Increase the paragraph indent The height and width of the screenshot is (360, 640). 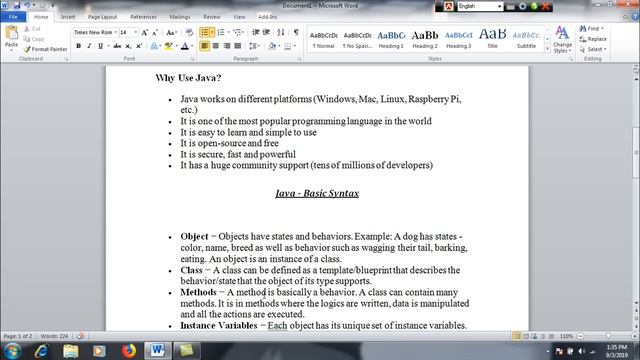pos(266,32)
